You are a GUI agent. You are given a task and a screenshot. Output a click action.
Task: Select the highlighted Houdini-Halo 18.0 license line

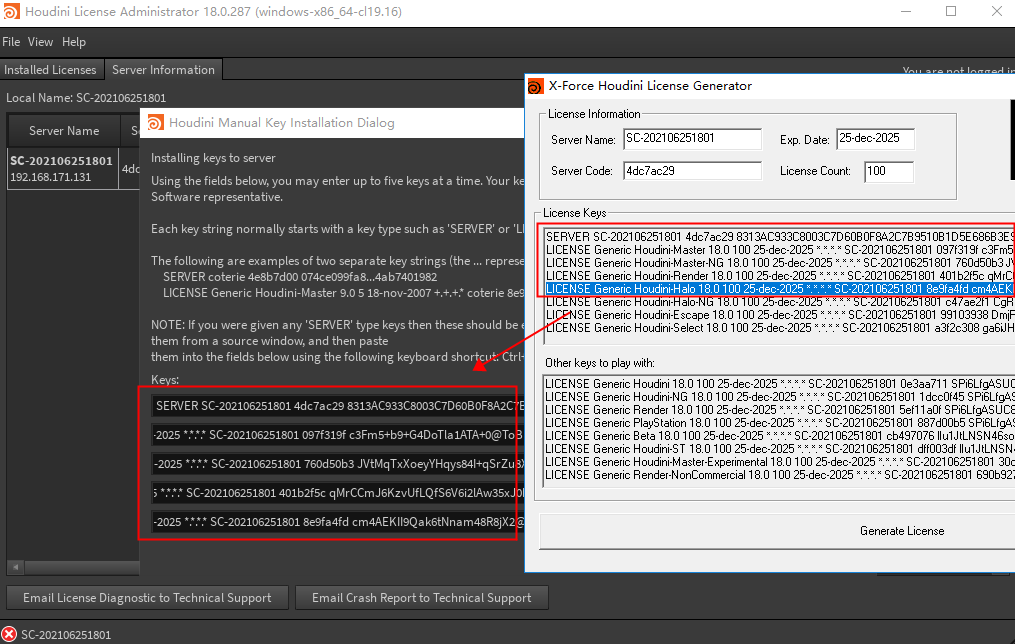click(779, 289)
